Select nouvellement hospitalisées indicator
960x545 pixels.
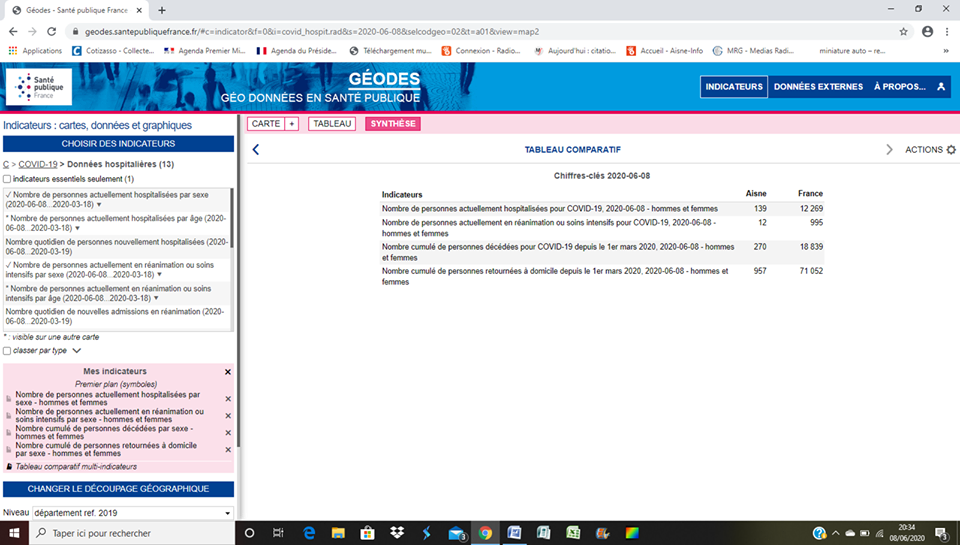tap(117, 247)
